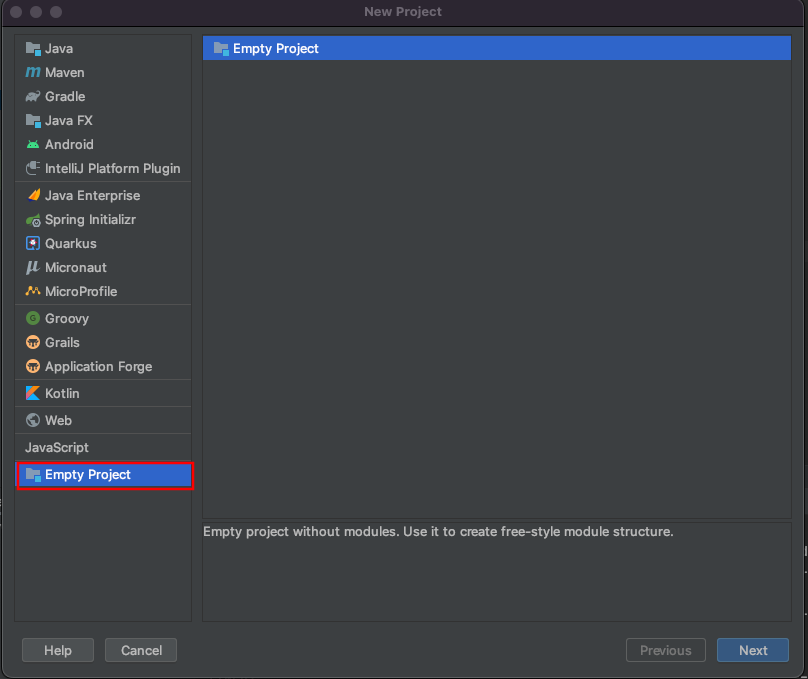
Task: Click the Java FX folder icon
Action: point(33,121)
